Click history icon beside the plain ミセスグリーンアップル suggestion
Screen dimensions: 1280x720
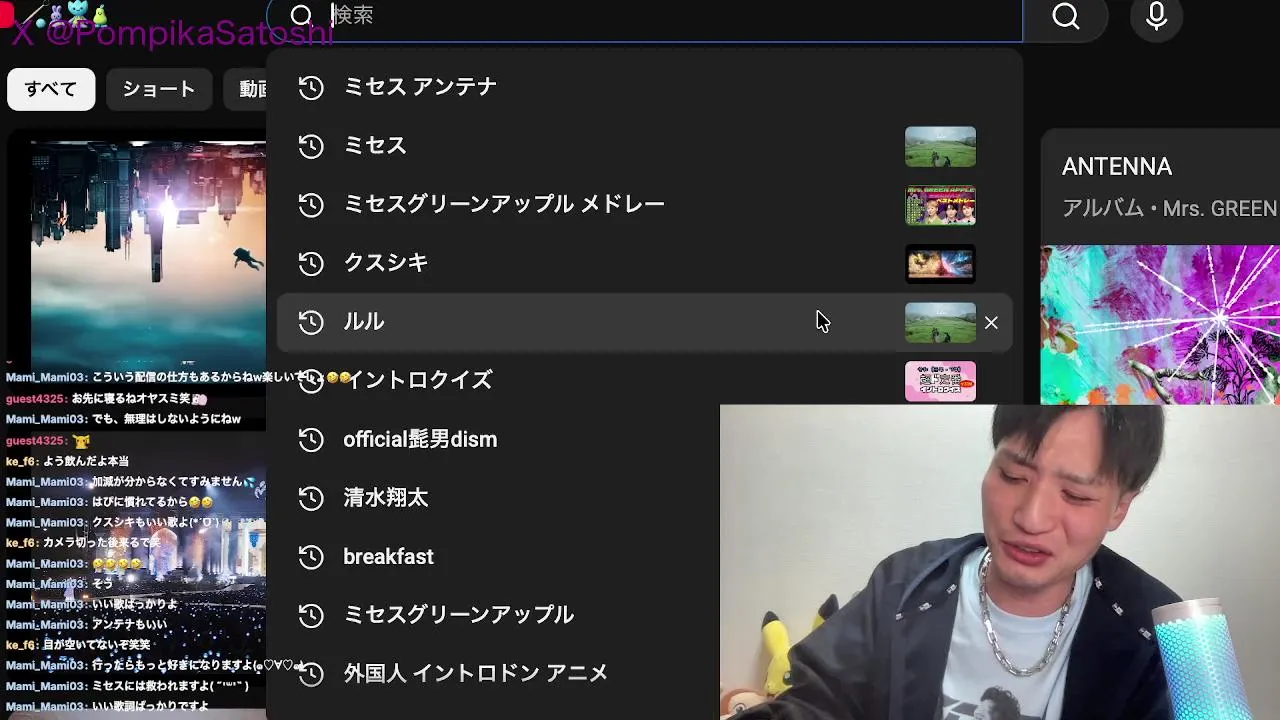tap(311, 615)
